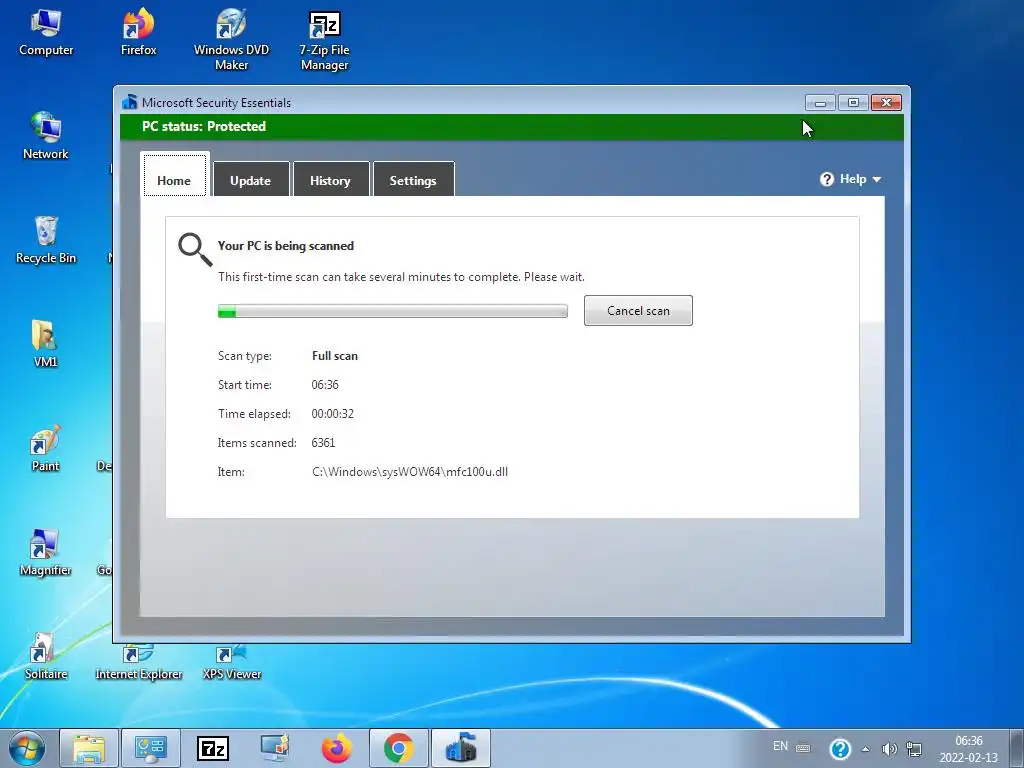Click the monitor icon in the taskbar

click(x=275, y=748)
